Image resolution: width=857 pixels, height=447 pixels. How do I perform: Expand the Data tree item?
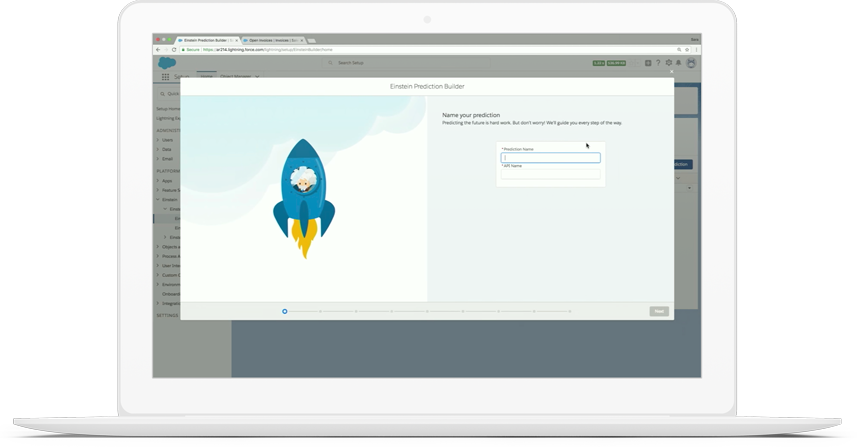tap(158, 149)
